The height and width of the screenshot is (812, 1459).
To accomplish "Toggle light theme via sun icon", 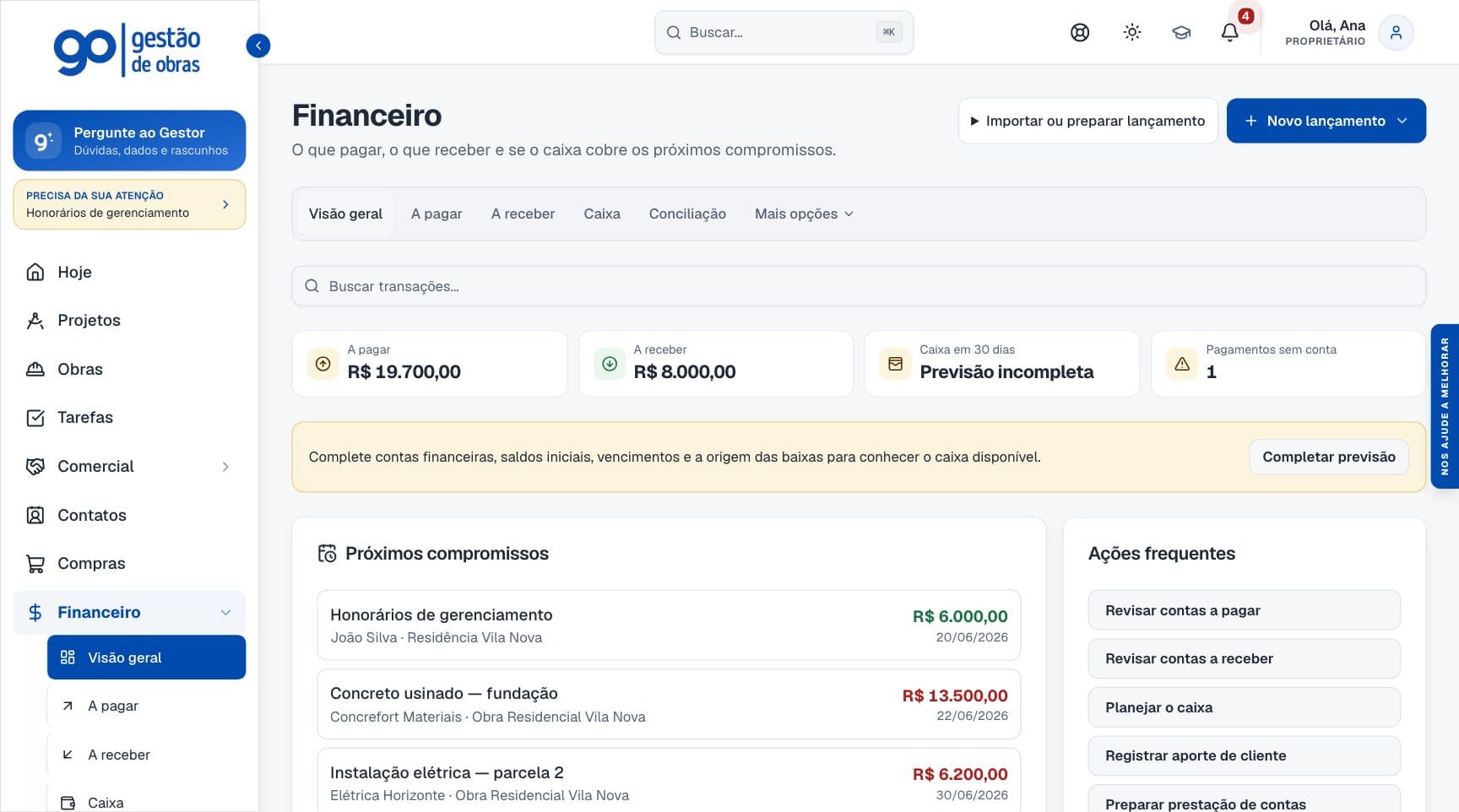I will (x=1132, y=33).
